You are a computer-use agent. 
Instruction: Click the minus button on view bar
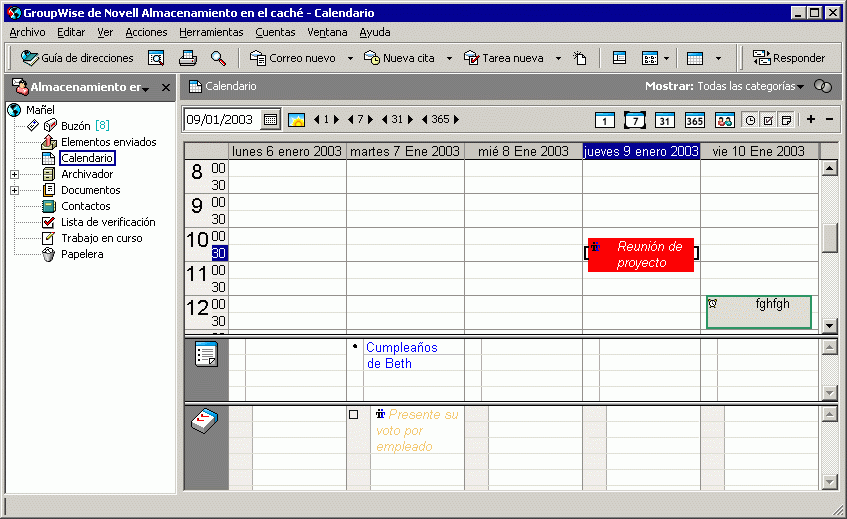830,119
